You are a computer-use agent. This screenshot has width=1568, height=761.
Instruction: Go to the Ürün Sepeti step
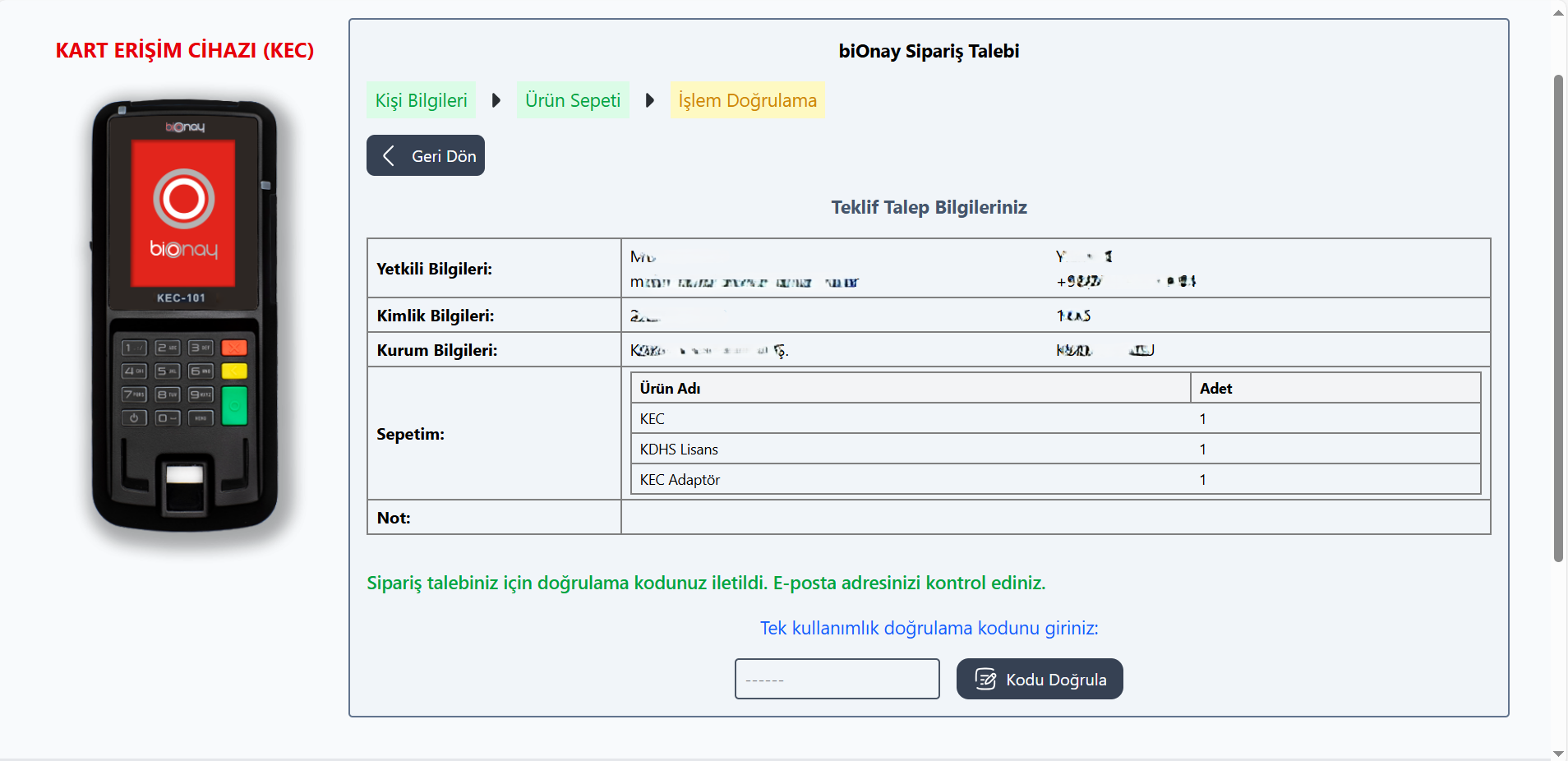pos(573,100)
